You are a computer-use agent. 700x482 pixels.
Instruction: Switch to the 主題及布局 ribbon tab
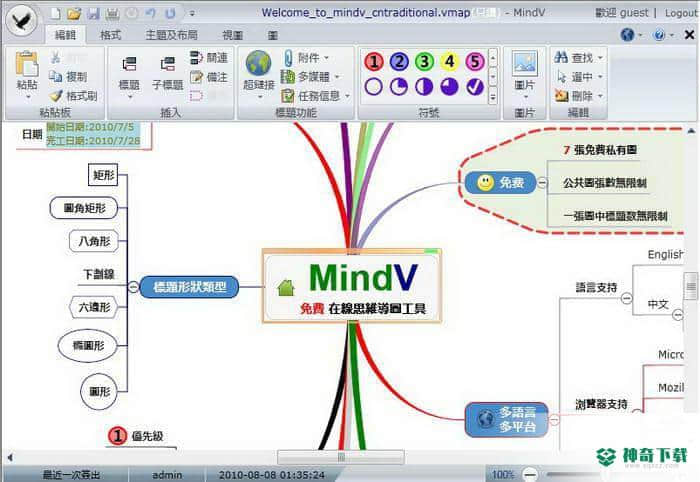click(x=171, y=35)
